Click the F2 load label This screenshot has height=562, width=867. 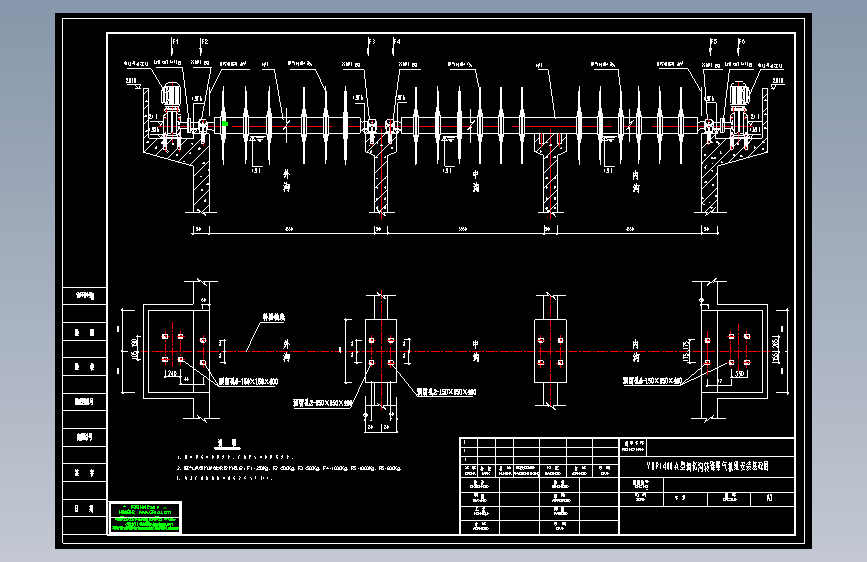click(204, 41)
